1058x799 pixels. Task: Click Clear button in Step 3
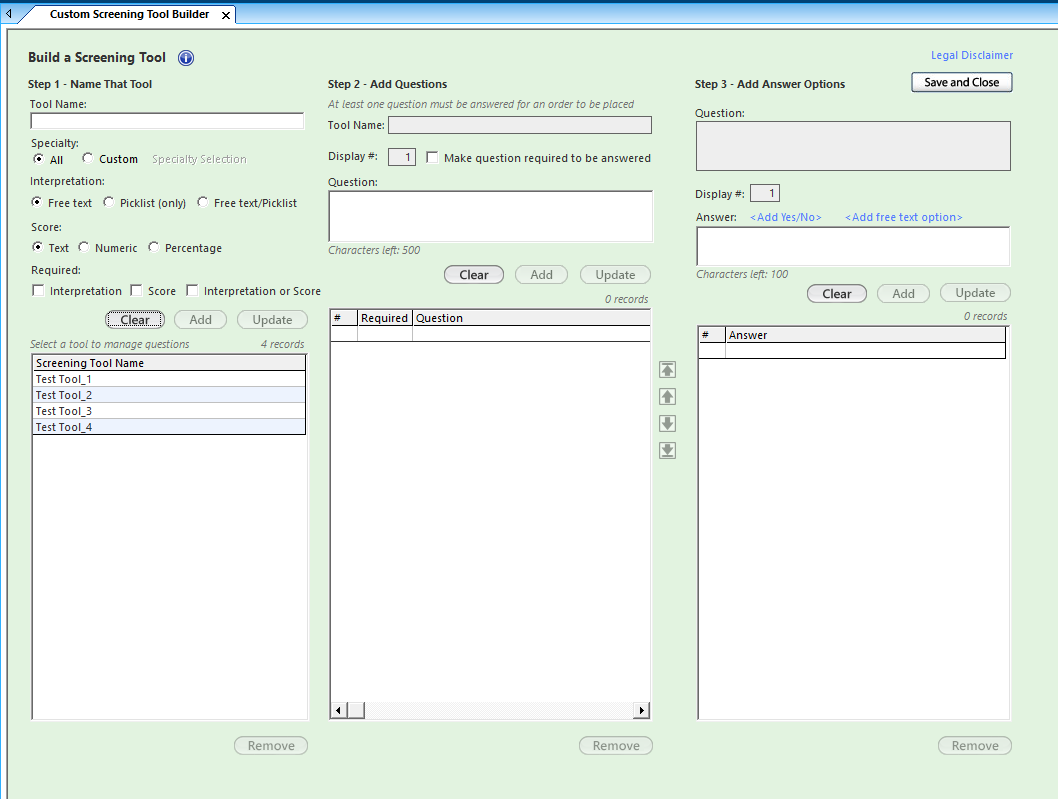coord(837,294)
